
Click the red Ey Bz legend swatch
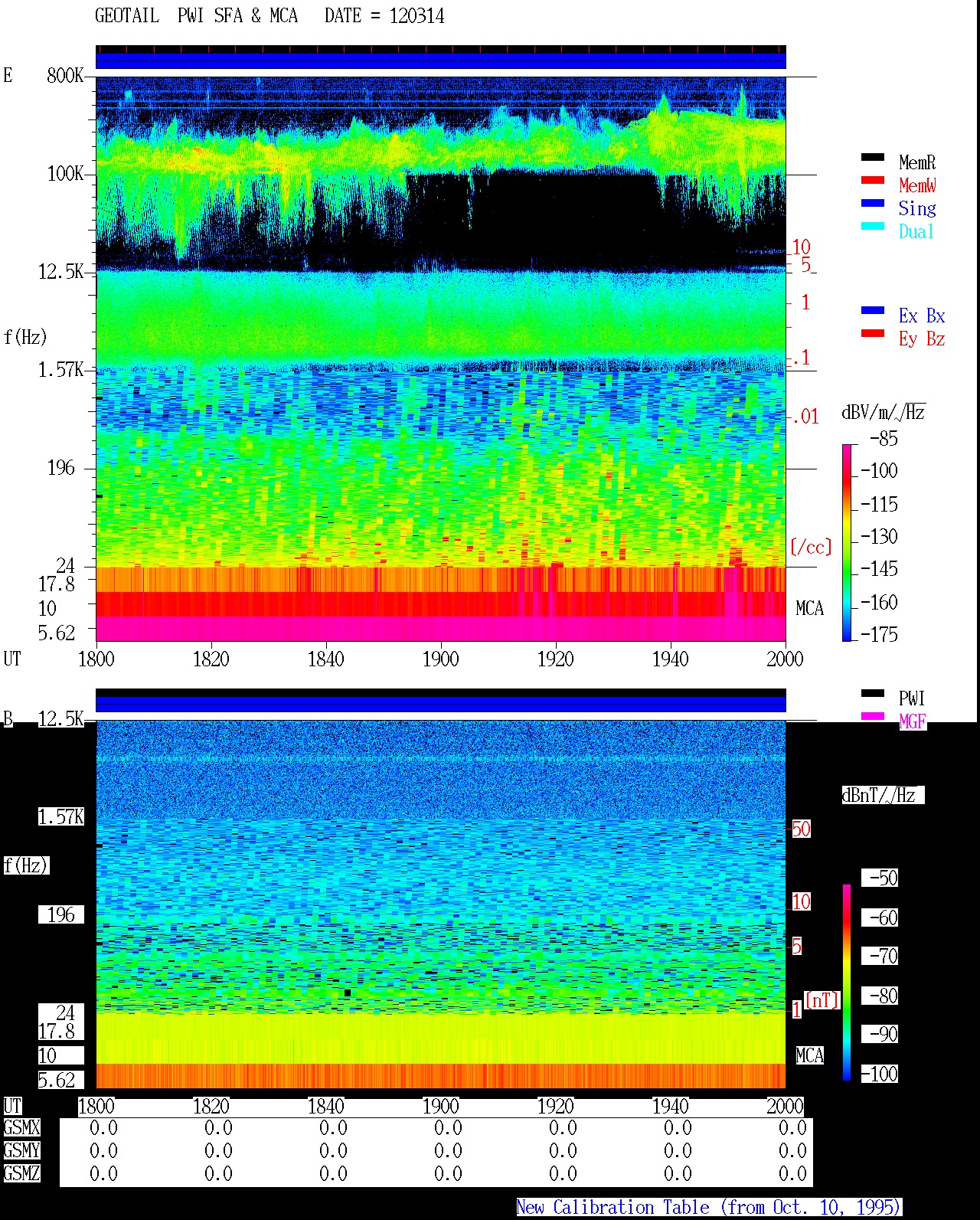pyautogui.click(x=873, y=333)
